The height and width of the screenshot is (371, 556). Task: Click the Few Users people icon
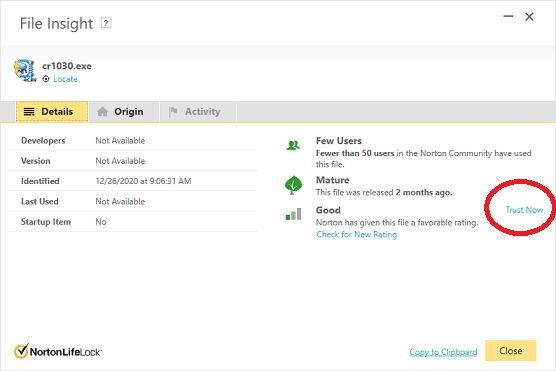coord(293,145)
